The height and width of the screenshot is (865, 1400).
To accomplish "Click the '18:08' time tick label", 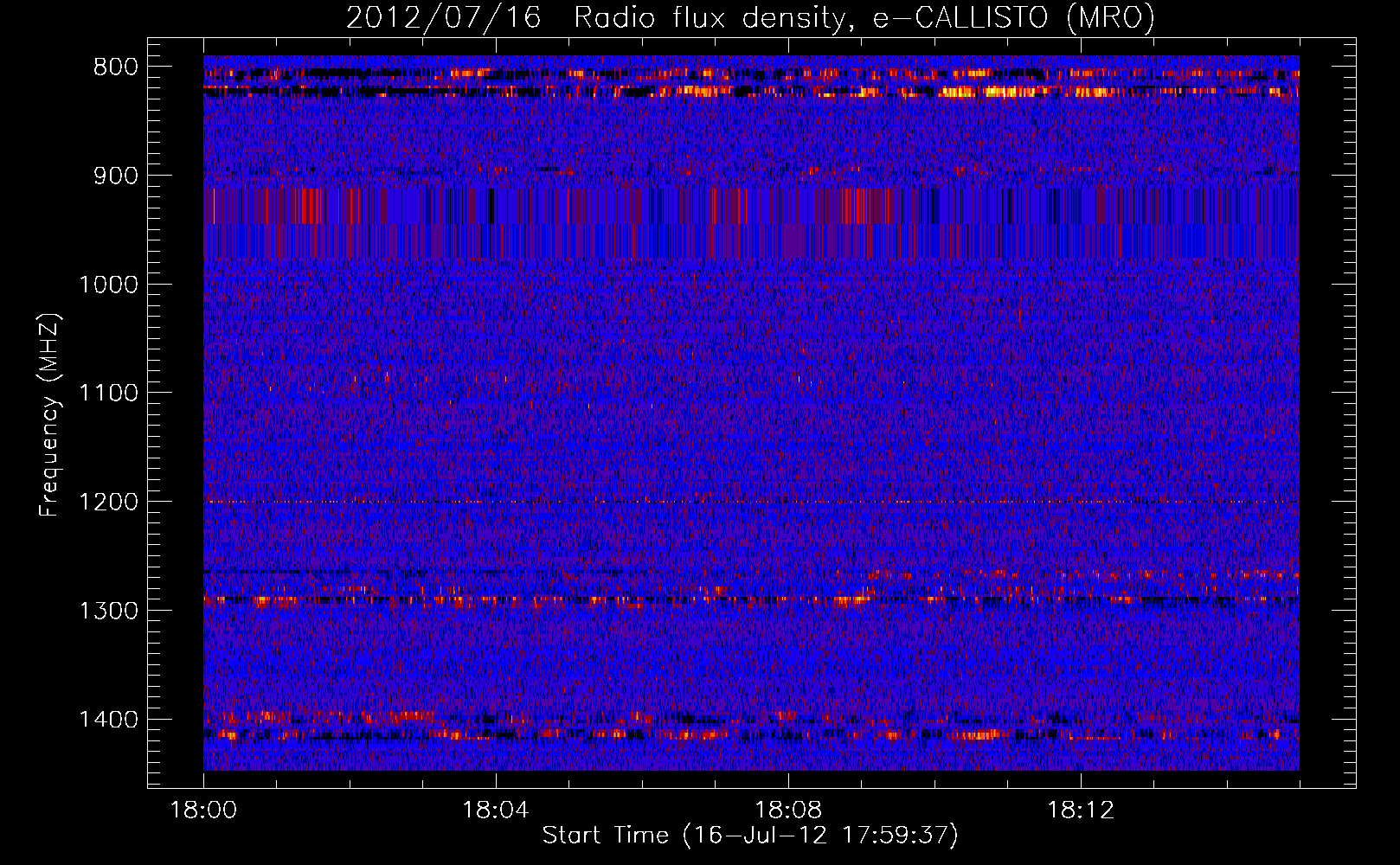I will click(x=788, y=811).
